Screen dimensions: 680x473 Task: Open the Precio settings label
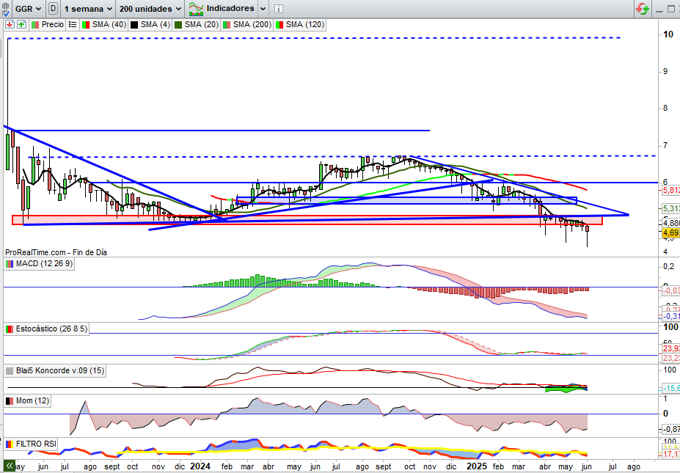pos(52,25)
